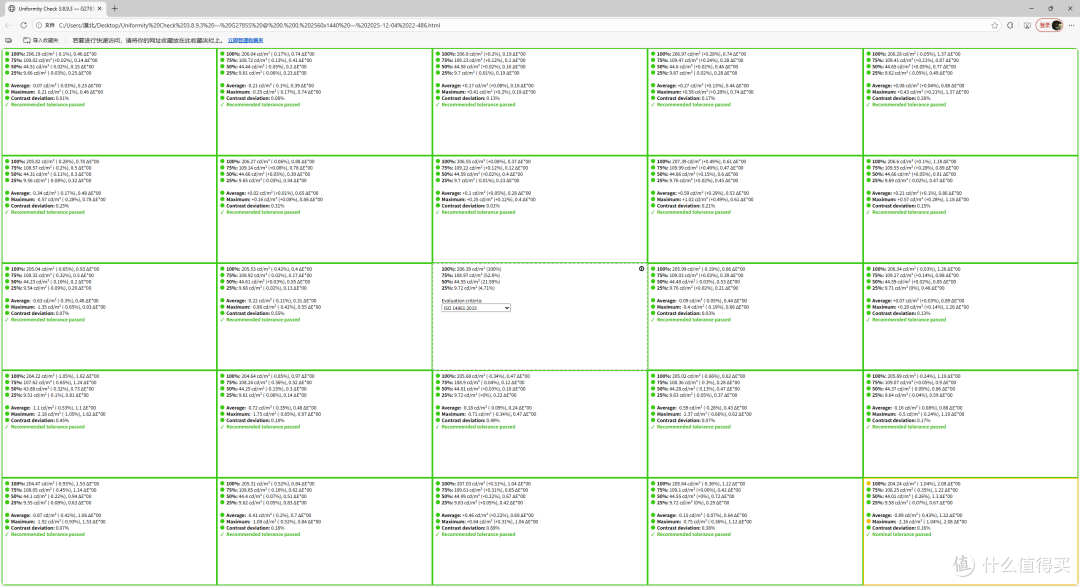
Task: Open the browser extensions icon next to the star
Action: pos(1010,25)
